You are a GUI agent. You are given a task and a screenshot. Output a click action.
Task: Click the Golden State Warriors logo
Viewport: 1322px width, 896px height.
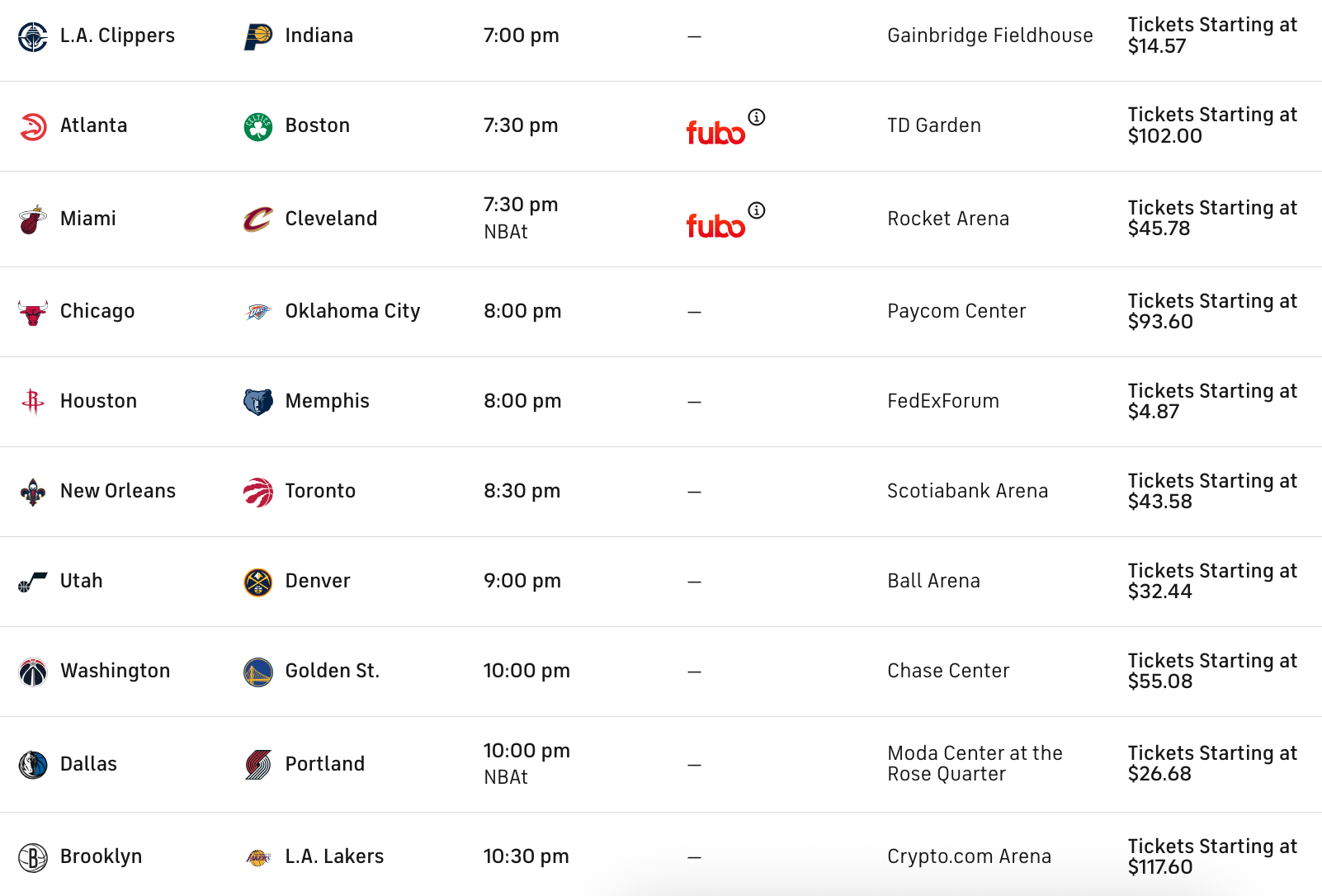258,672
